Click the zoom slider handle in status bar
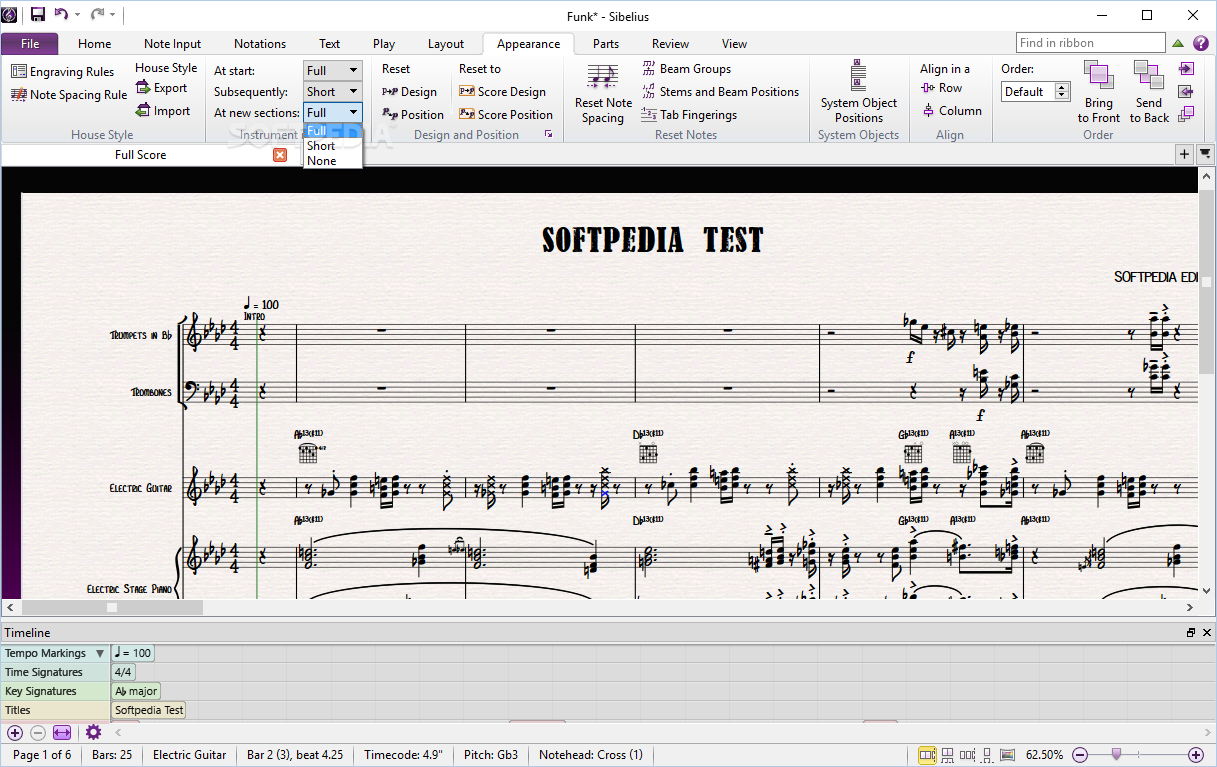The image size is (1217, 767). 1117,754
